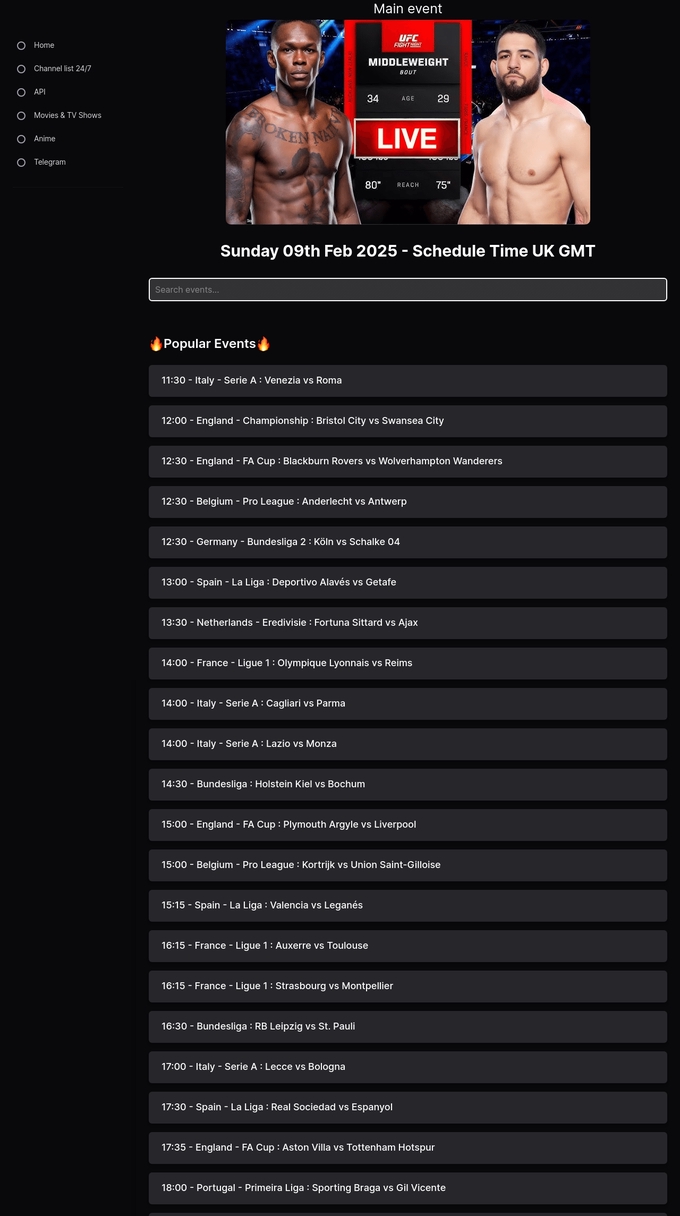The image size is (680, 1216).
Task: Click the circle icon next to Movies & TV Shows
Action: (x=21, y=115)
